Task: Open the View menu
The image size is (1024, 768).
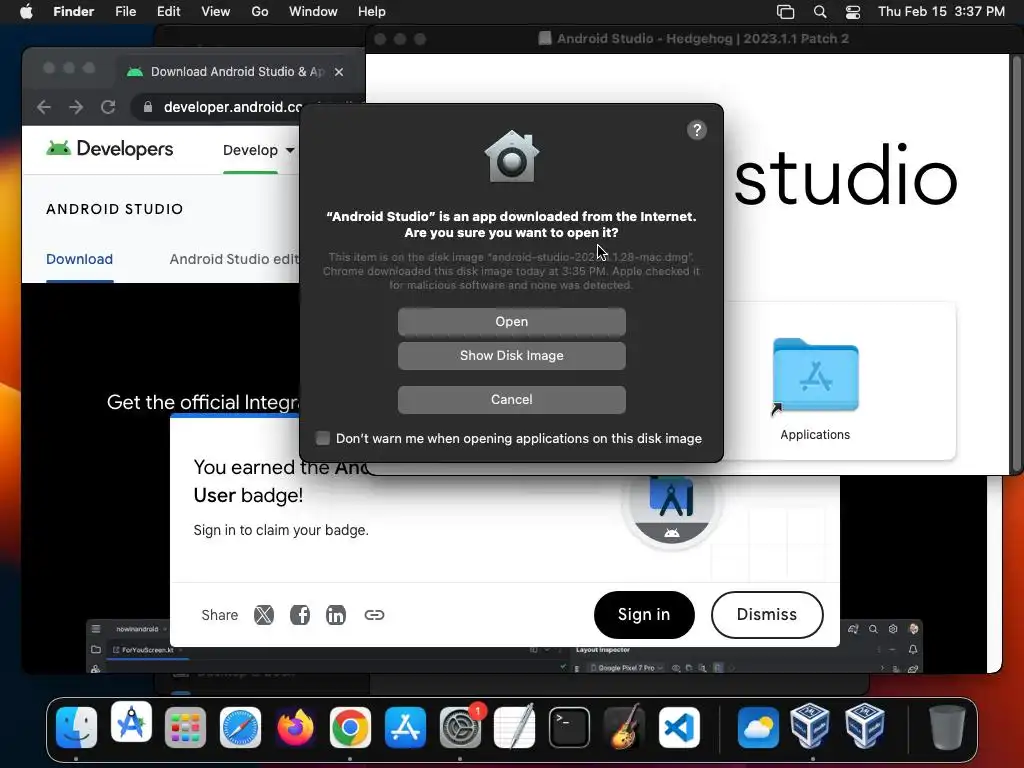Action: pos(216,12)
